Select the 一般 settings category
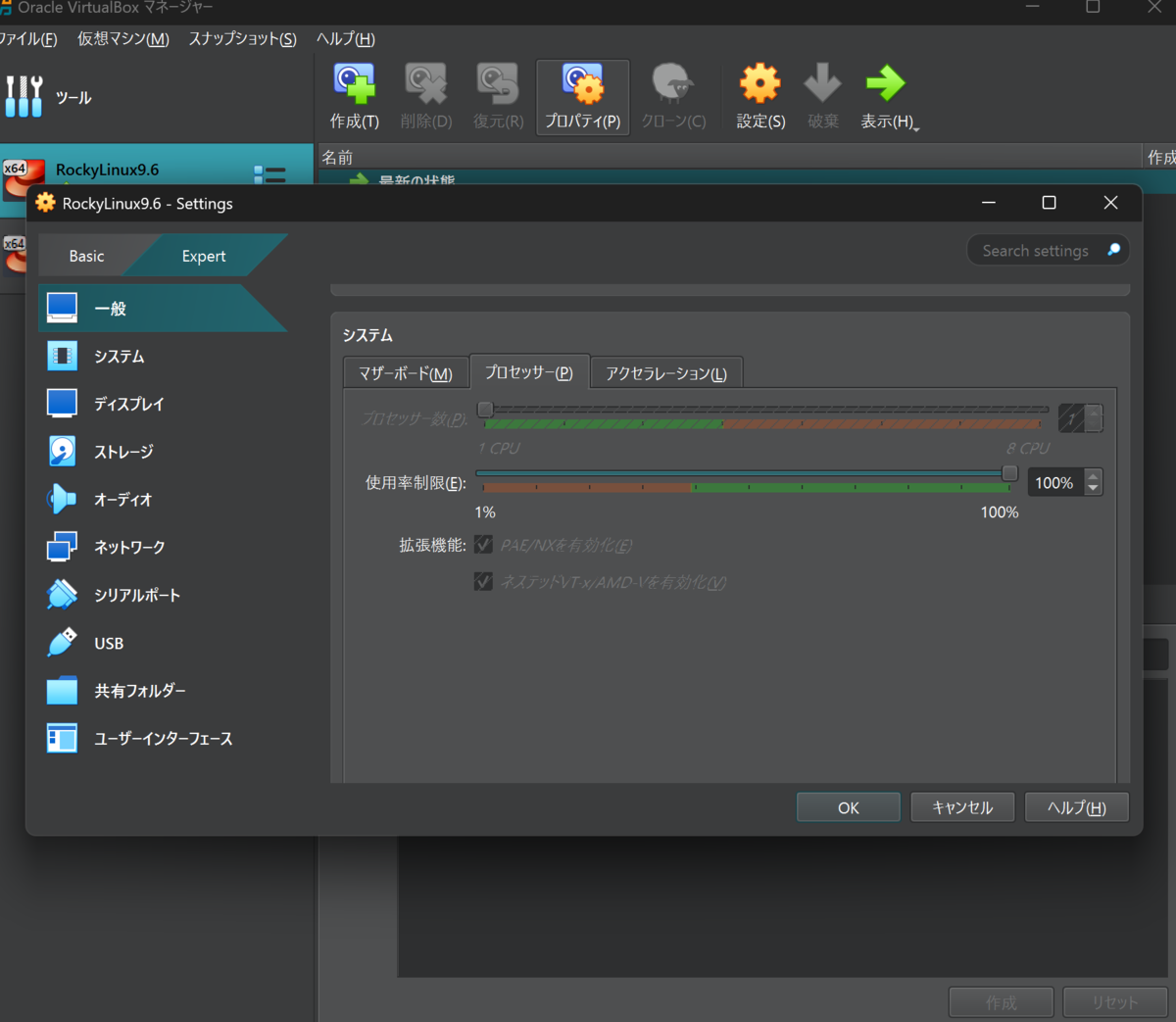1176x1022 pixels. point(163,308)
